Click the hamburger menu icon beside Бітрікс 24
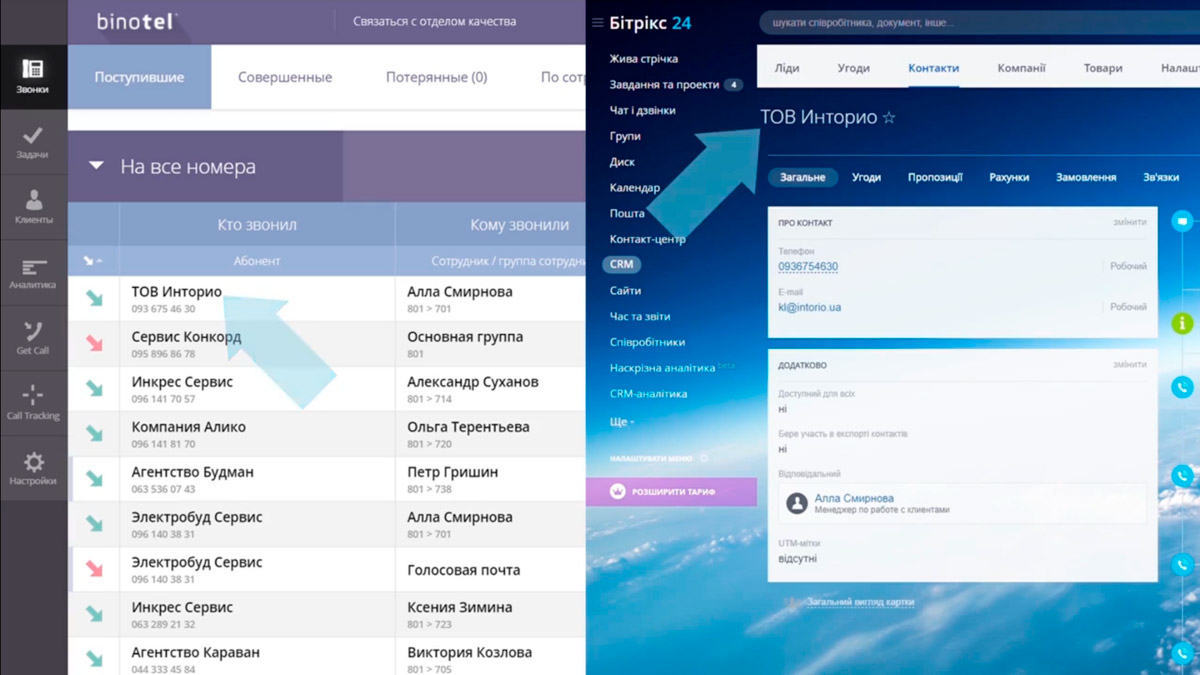This screenshot has width=1200, height=675. click(598, 23)
